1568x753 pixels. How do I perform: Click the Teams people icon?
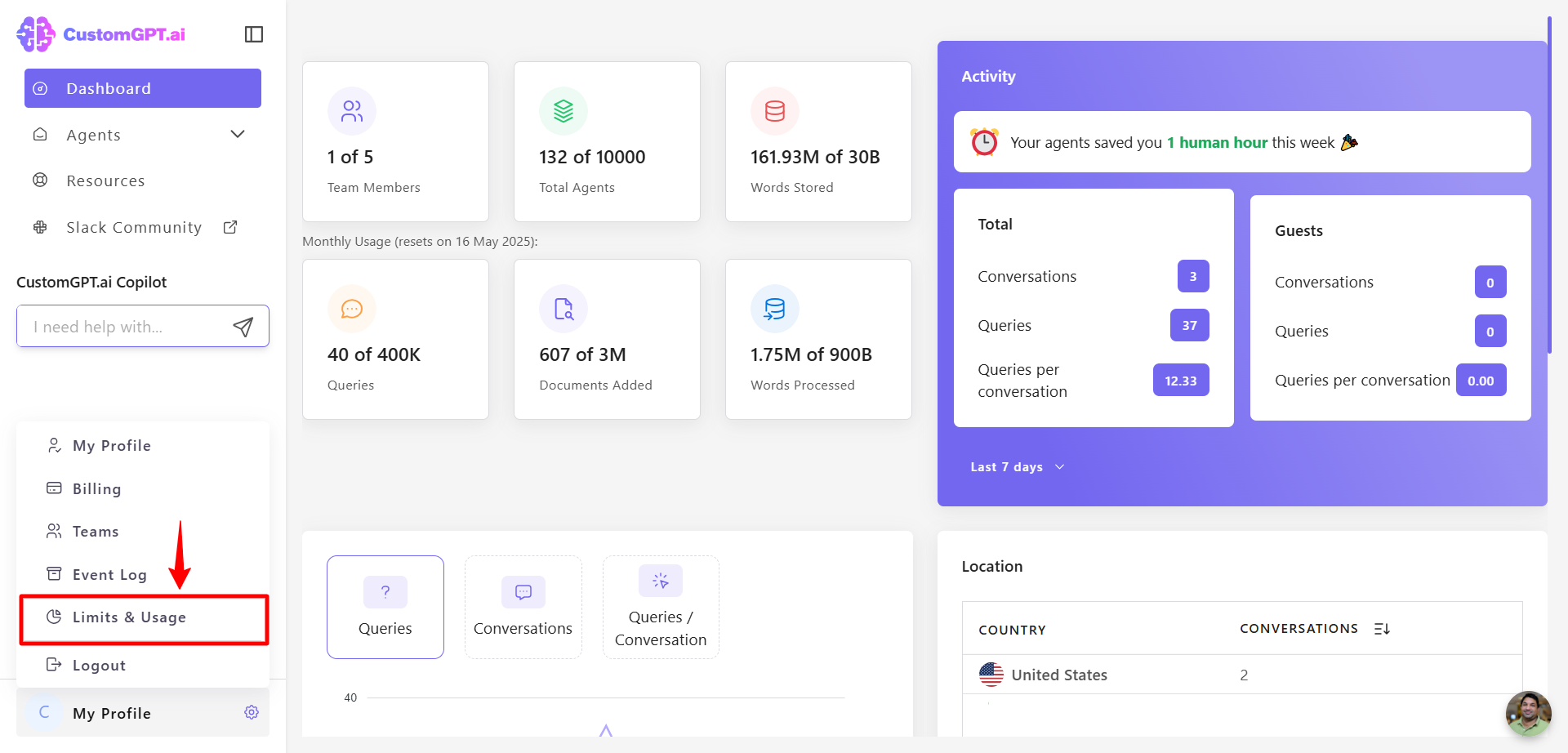(x=54, y=531)
